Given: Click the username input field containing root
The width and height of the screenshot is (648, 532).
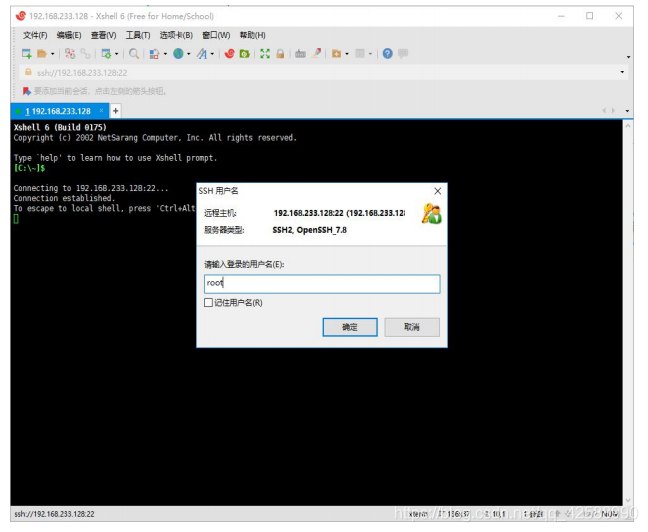Looking at the screenshot, I should [x=322, y=284].
